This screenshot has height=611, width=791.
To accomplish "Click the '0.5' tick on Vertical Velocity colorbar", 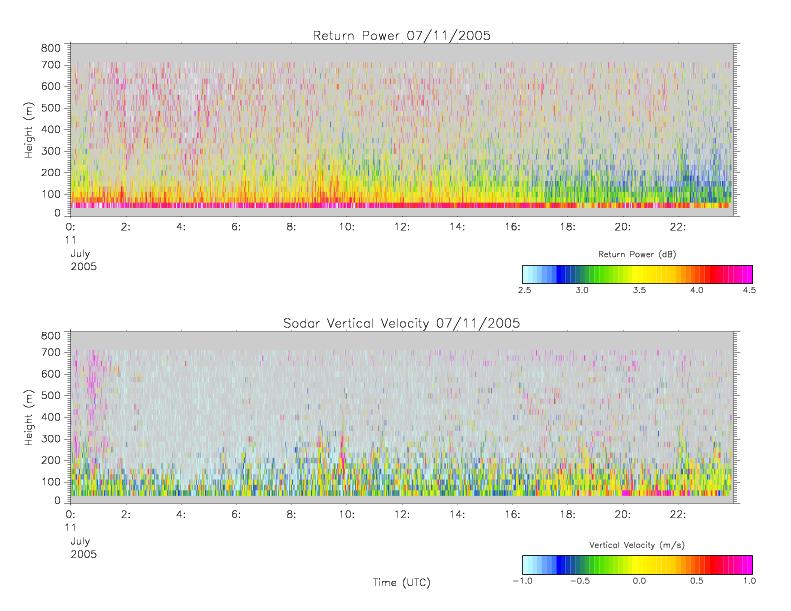I will [697, 581].
